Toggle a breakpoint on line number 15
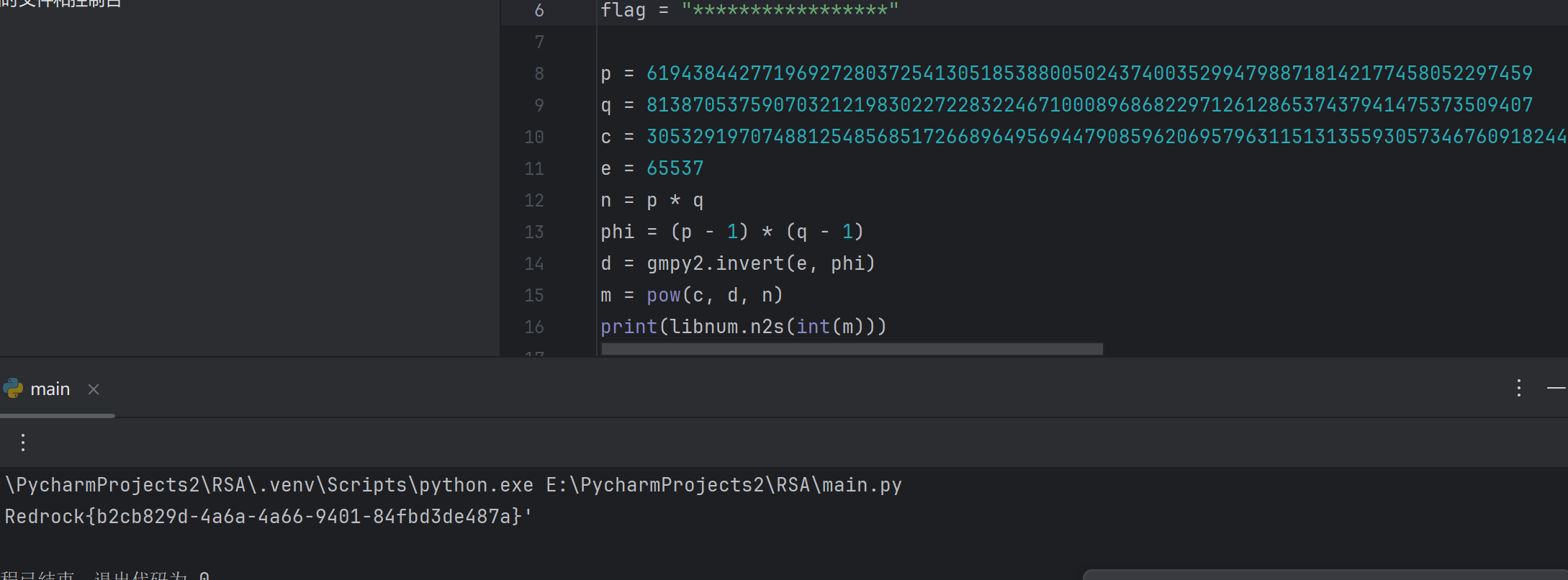The image size is (1568, 580). [x=534, y=295]
